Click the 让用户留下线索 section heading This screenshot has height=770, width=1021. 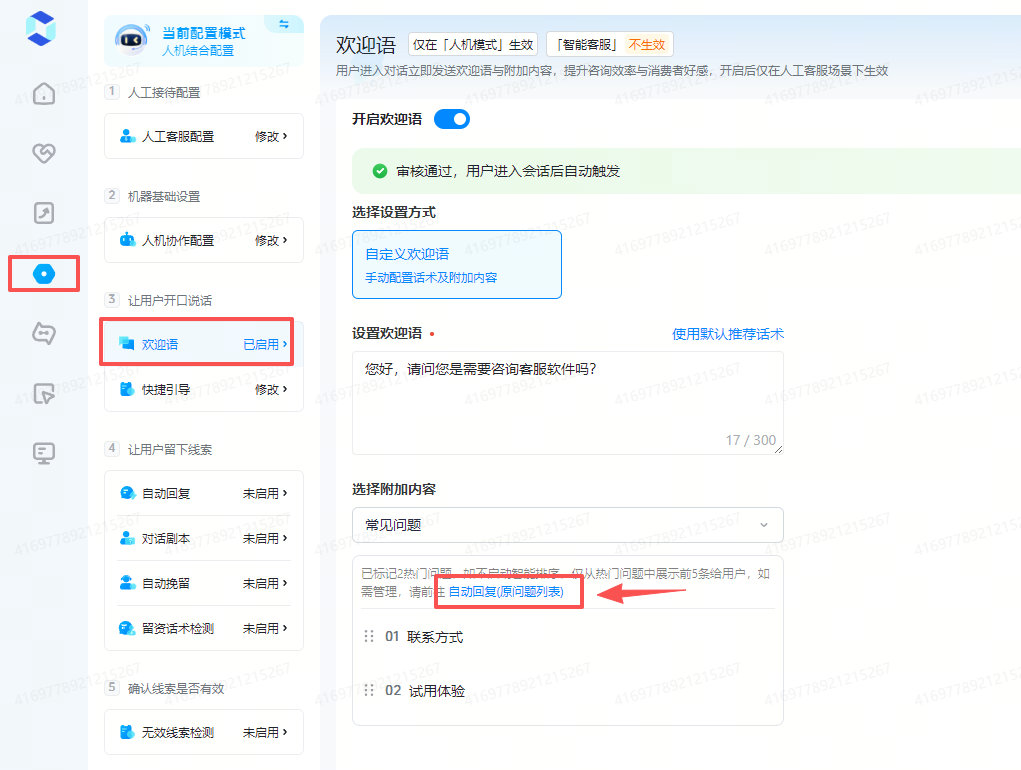pyautogui.click(x=169, y=449)
